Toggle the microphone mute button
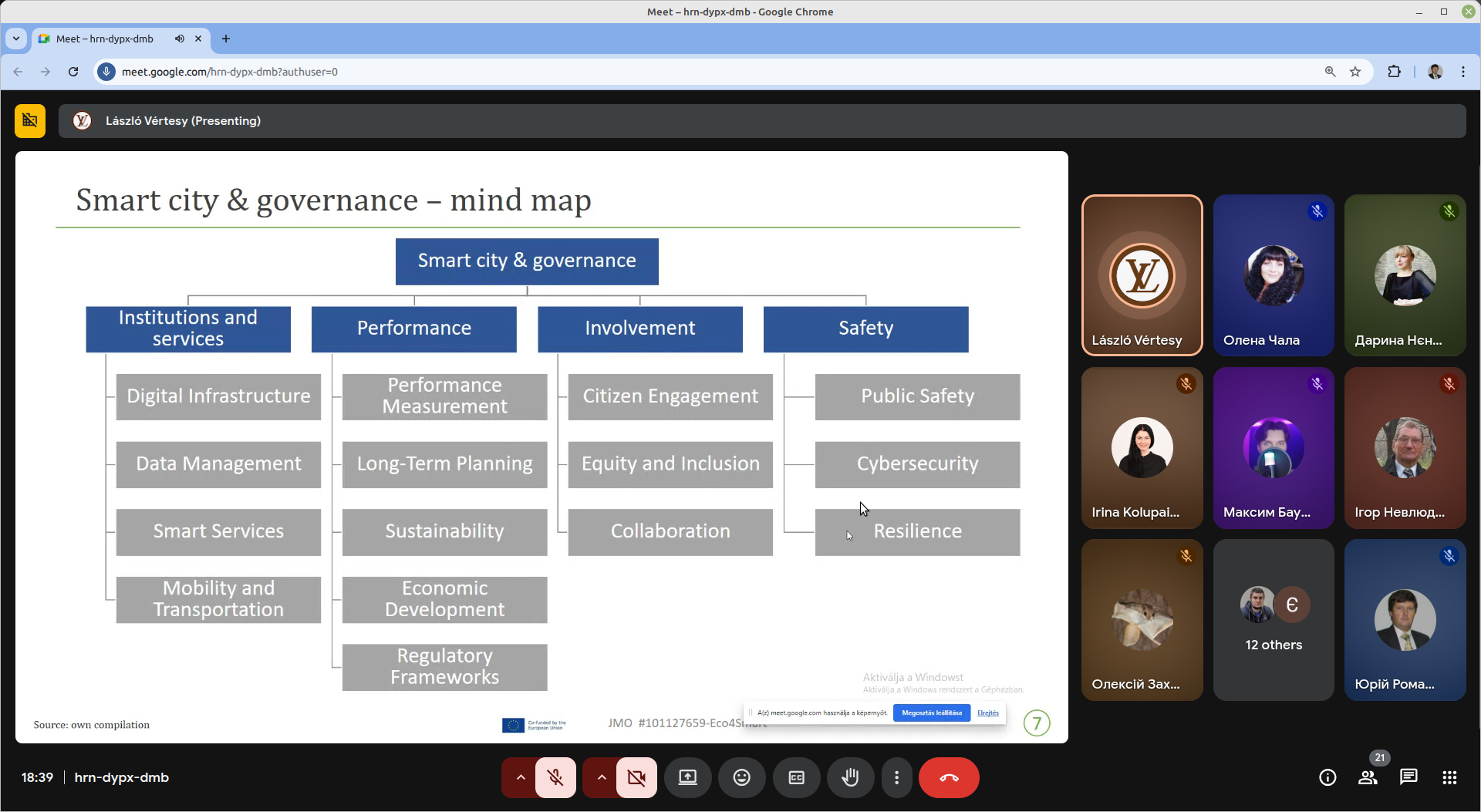 point(555,777)
